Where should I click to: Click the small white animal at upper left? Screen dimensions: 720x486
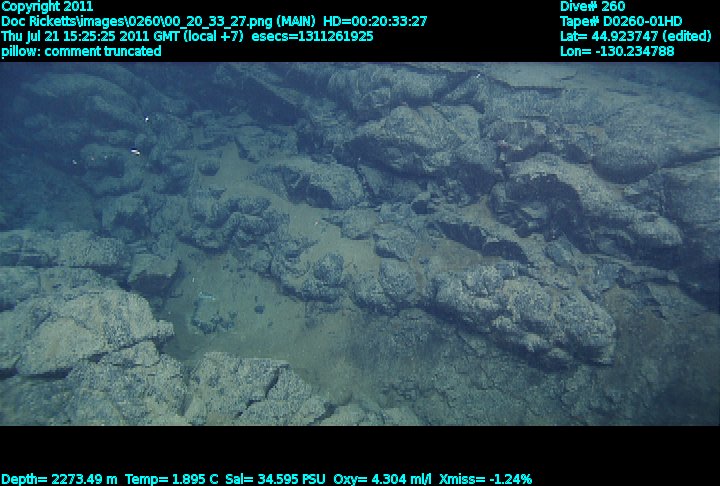coord(135,152)
